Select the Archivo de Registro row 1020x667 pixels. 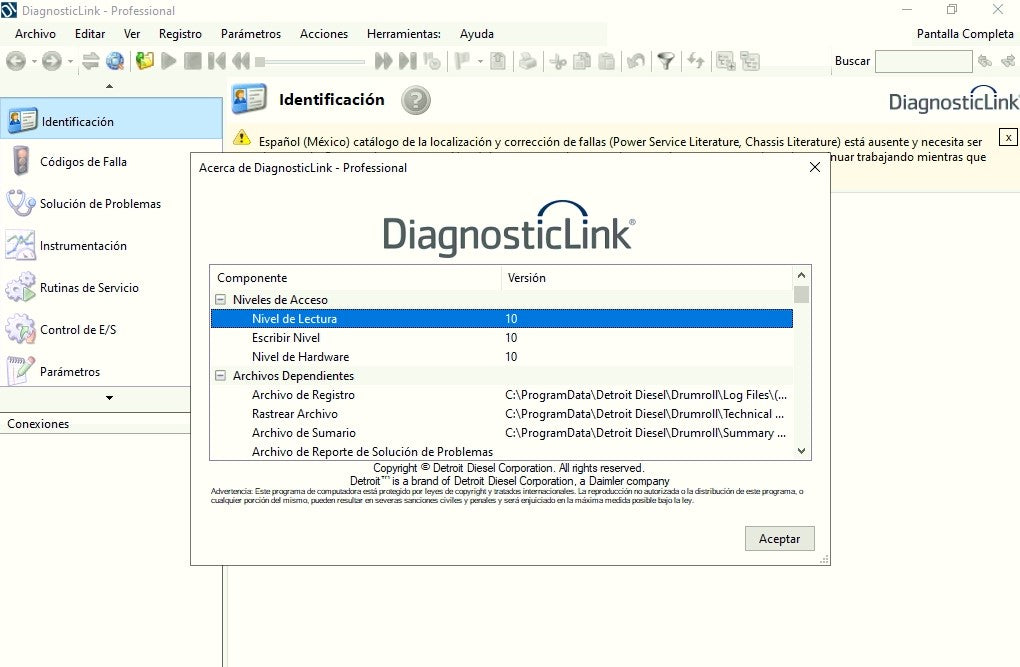tap(502, 394)
